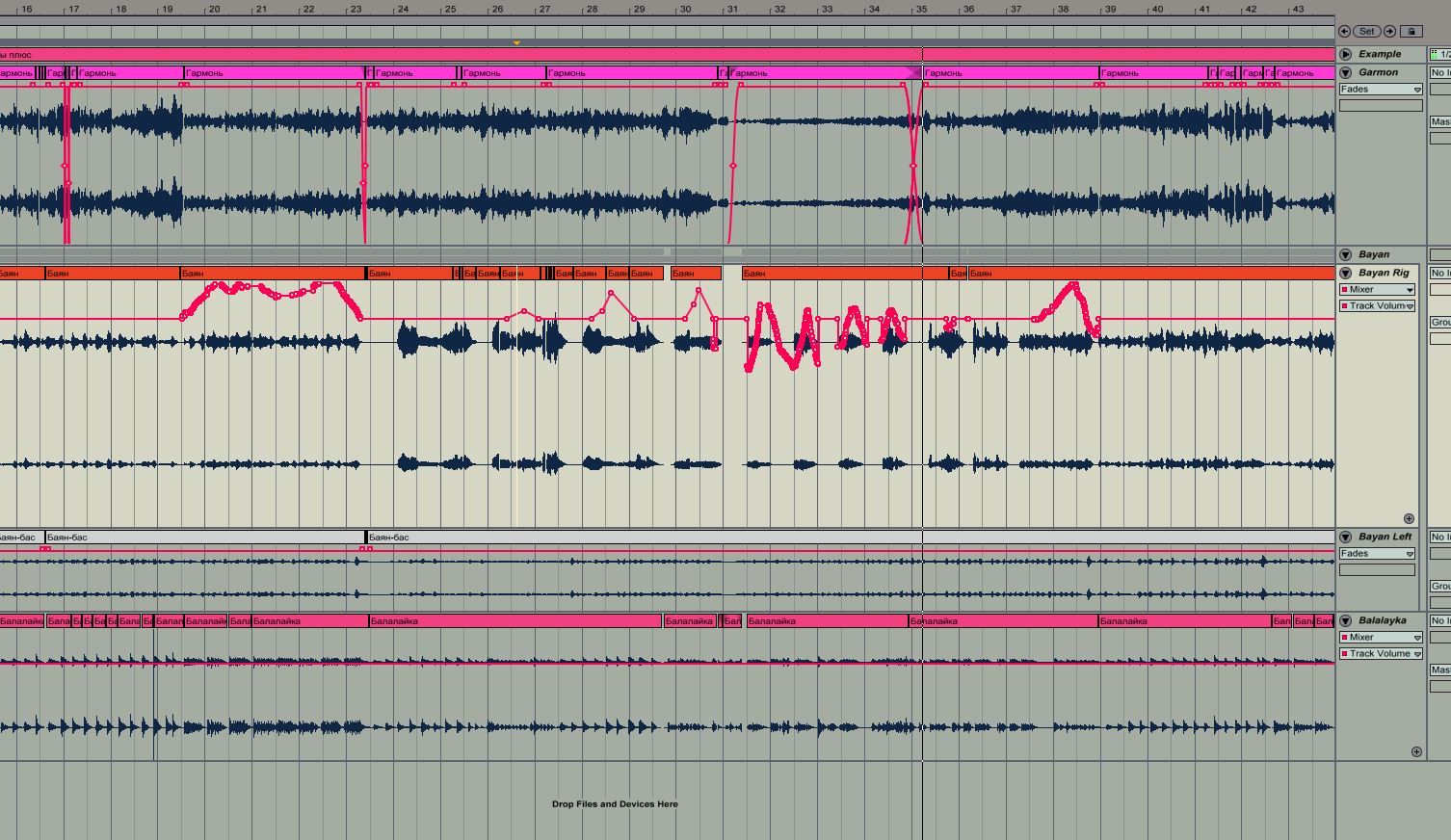Select the Баян-бас clip starting at bar 17

[x=205, y=538]
